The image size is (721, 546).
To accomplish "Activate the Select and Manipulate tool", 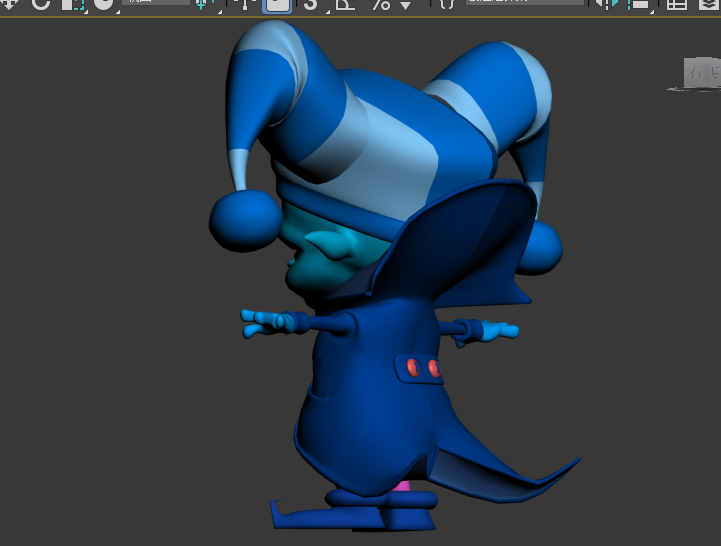I will (246, 4).
